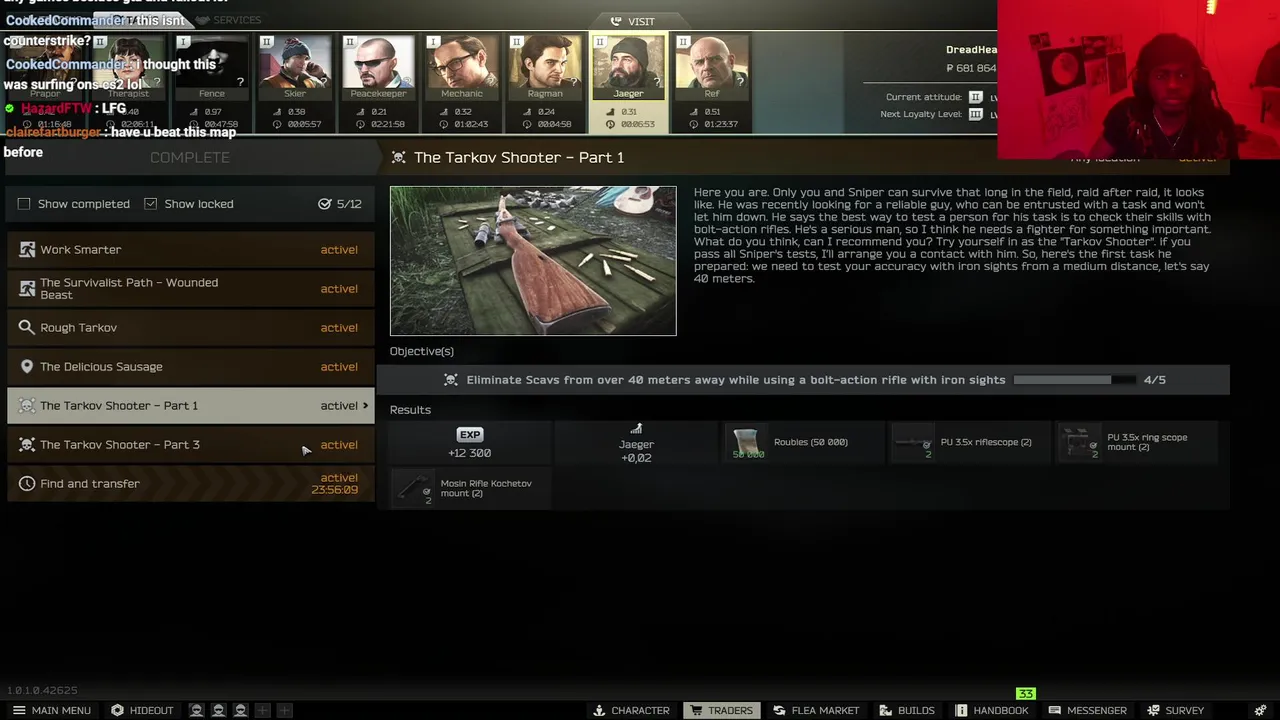Expand the selected Tarkov Shooter Part 1 arrow
The image size is (1280, 720).
(x=365, y=406)
